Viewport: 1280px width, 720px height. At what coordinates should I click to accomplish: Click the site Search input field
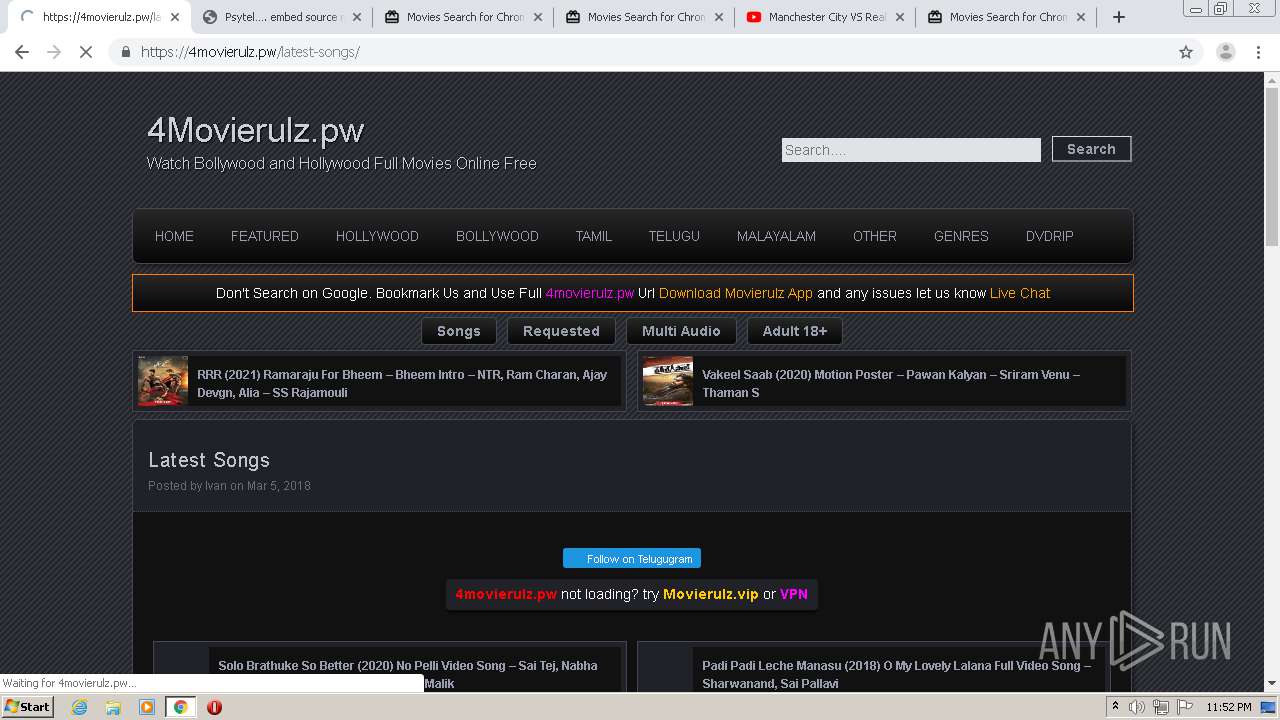click(x=911, y=150)
